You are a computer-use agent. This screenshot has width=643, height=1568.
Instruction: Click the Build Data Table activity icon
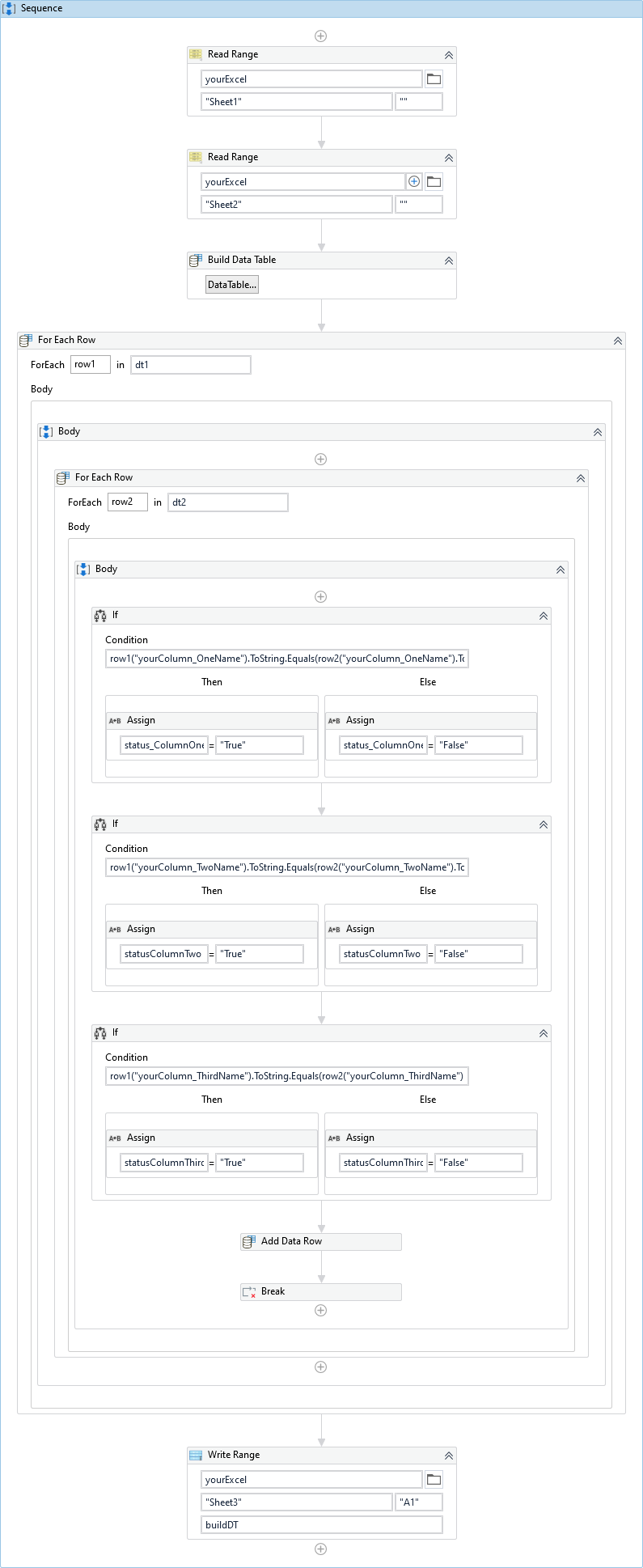pyautogui.click(x=196, y=261)
